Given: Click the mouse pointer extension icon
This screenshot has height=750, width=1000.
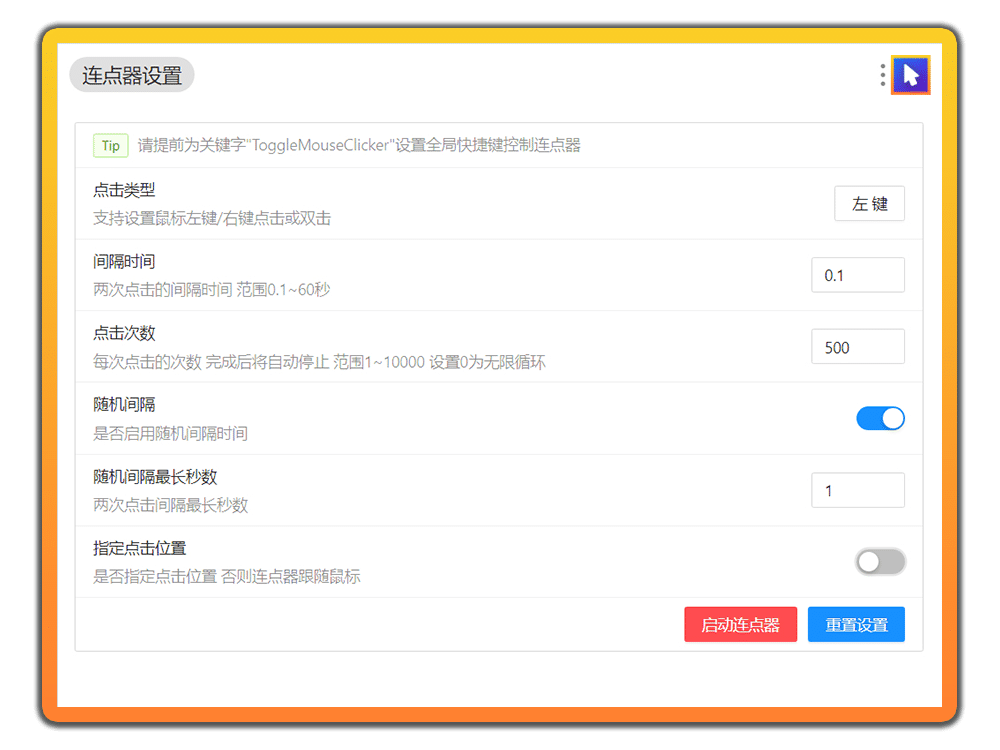Looking at the screenshot, I should click(x=911, y=75).
